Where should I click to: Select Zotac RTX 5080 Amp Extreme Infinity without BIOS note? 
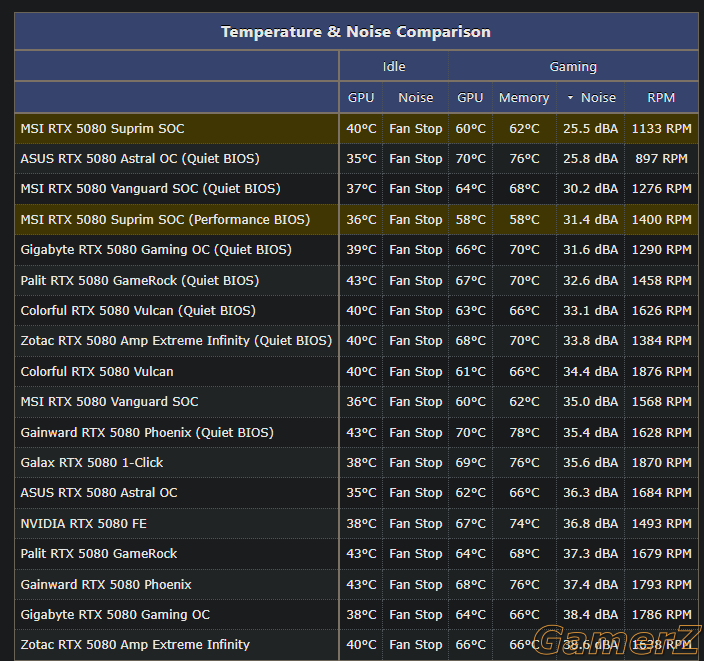pyautogui.click(x=135, y=645)
